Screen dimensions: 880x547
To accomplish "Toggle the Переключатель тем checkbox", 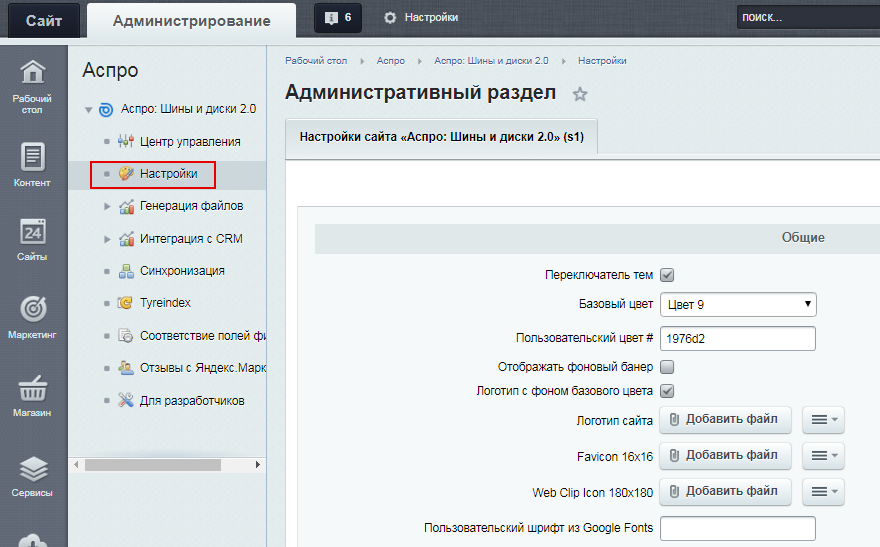I will click(667, 275).
